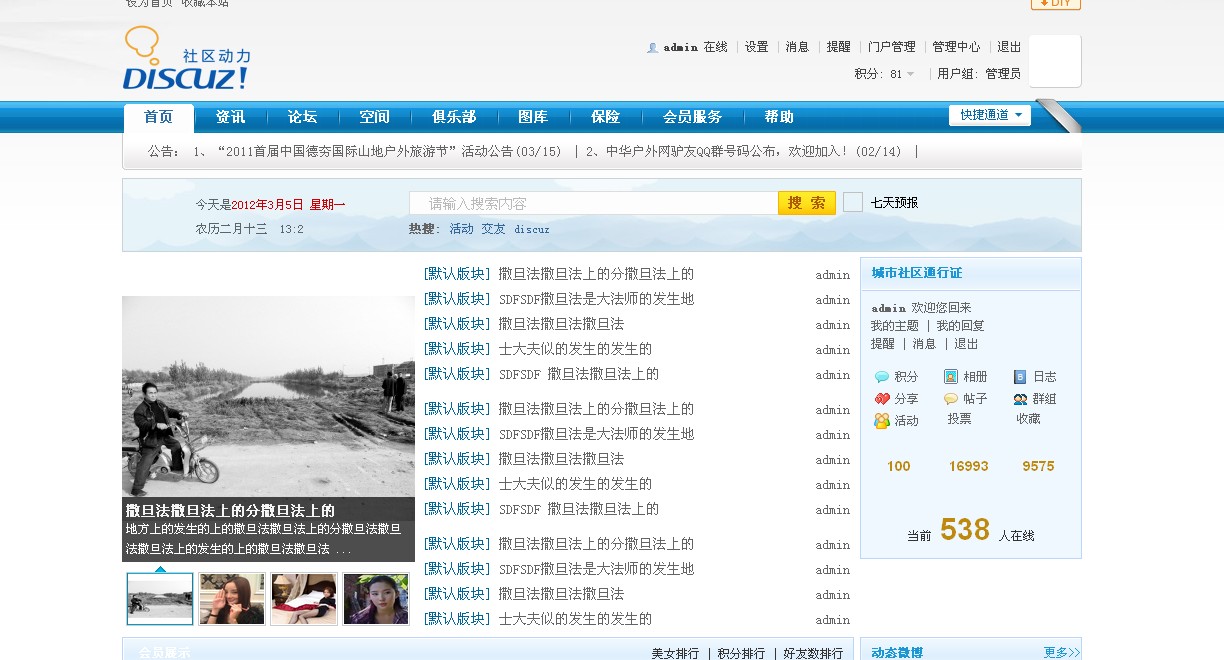Click the 城市社区通行证 panel heading

coord(916,273)
